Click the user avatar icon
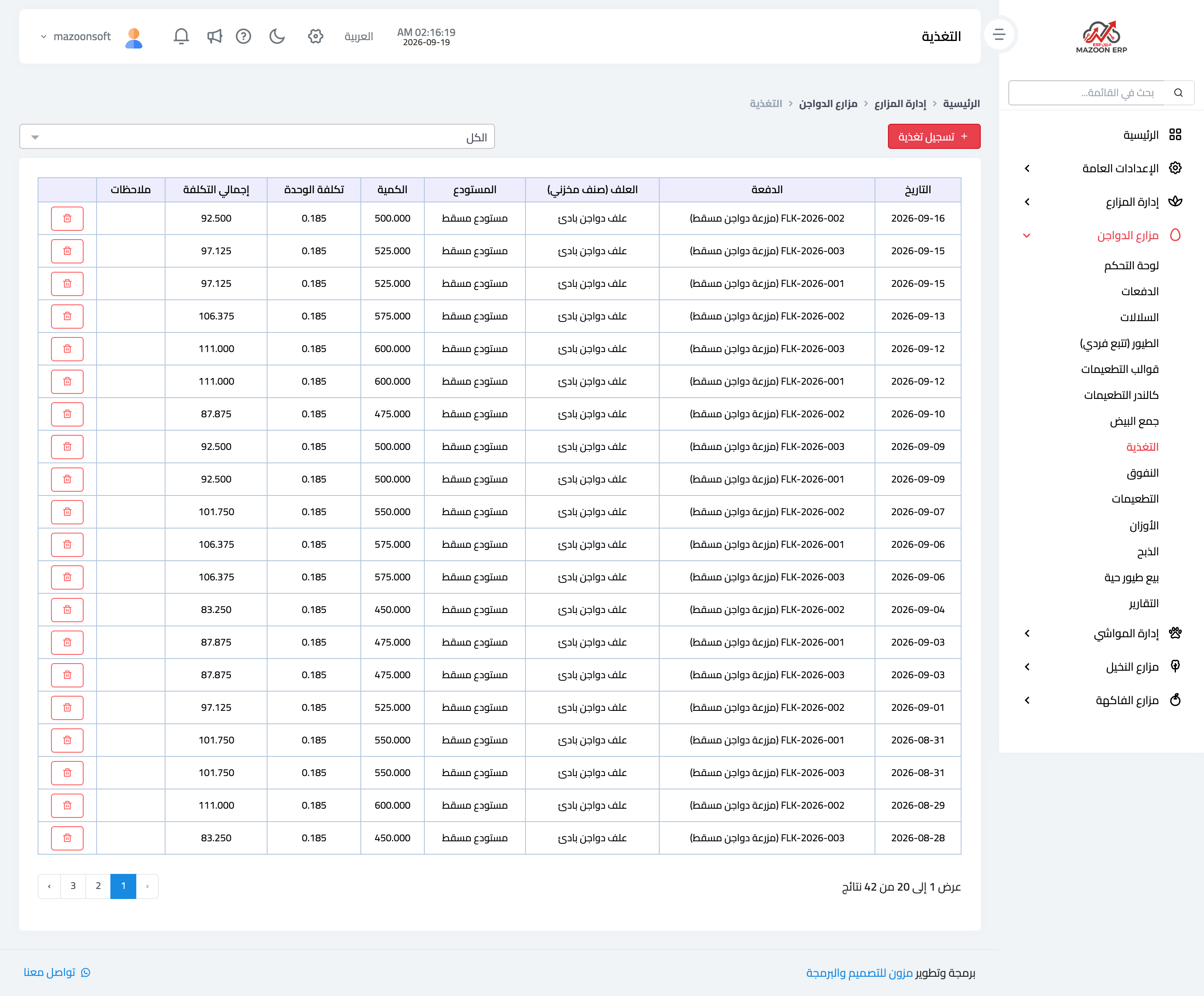Screen dimensions: 1204x996 [x=134, y=38]
